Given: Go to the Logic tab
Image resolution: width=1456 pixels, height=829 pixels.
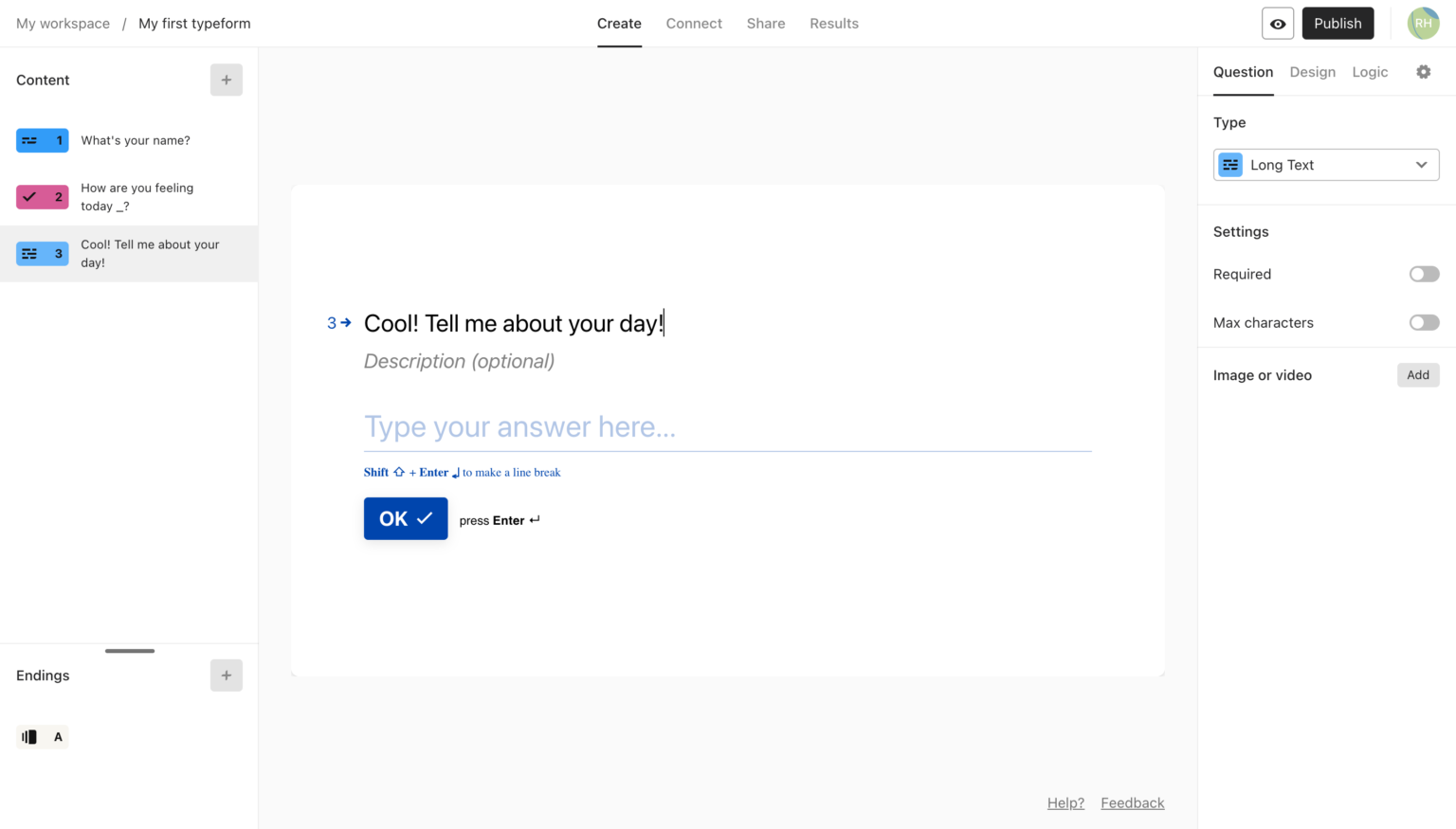Looking at the screenshot, I should click(x=1370, y=71).
